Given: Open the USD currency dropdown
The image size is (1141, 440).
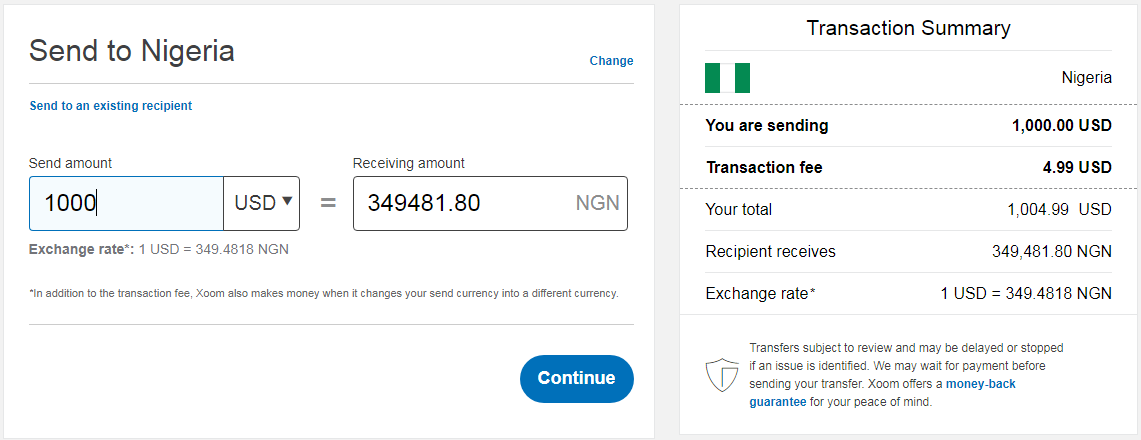Looking at the screenshot, I should (x=262, y=203).
